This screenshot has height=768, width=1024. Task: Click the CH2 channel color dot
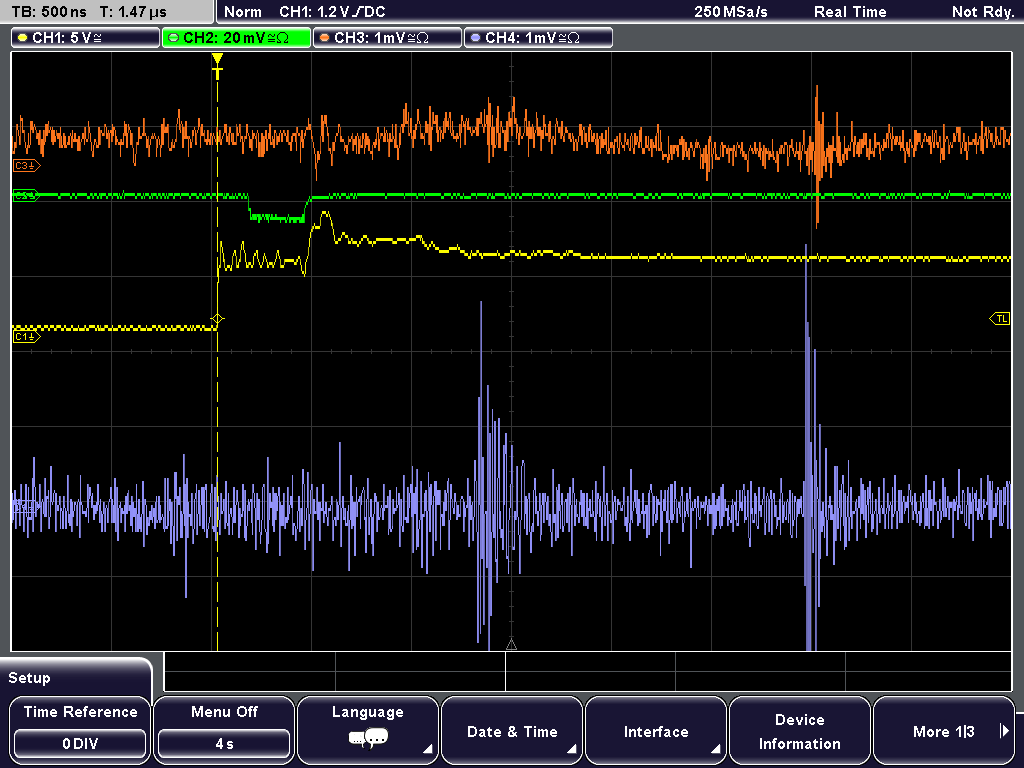[x=173, y=38]
